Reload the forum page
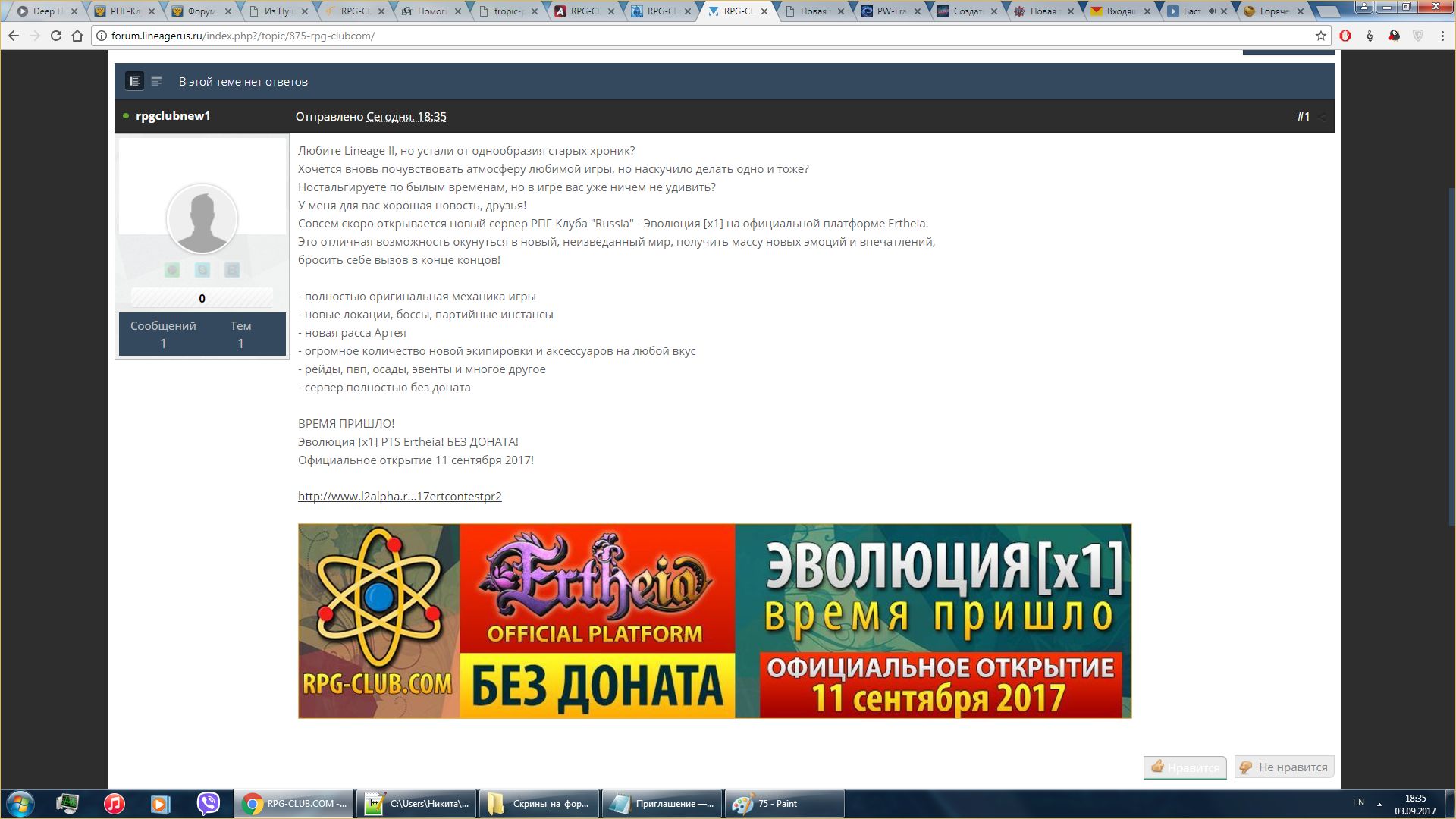The width and height of the screenshot is (1456, 819). pos(56,36)
